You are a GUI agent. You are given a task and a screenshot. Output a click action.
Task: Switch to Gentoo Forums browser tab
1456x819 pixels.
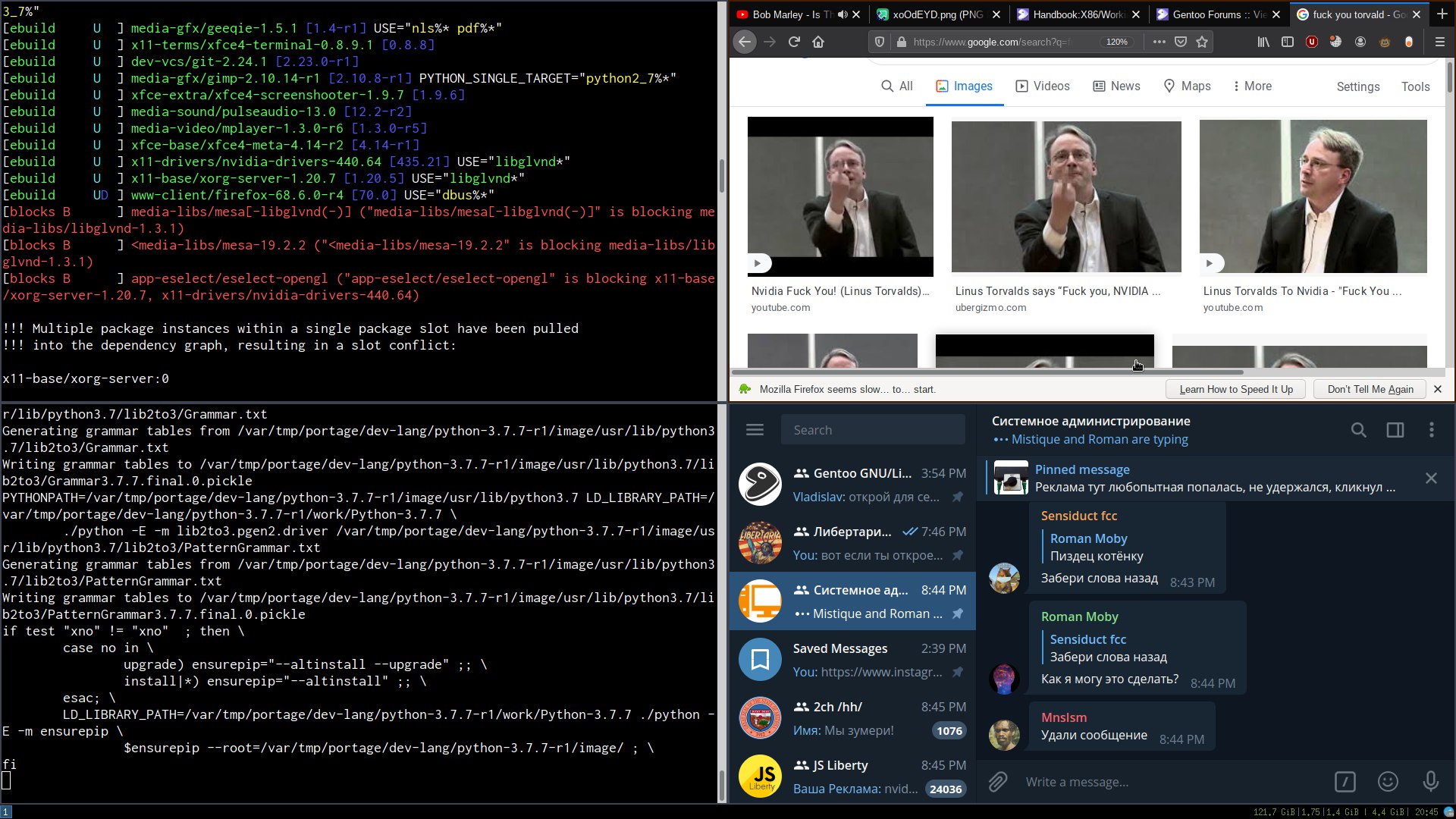1212,14
